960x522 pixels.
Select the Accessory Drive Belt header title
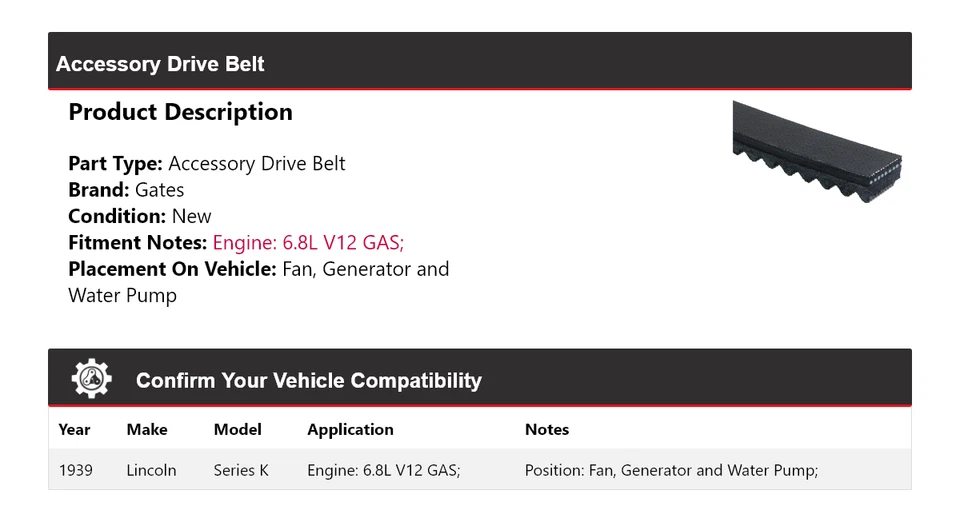(x=160, y=64)
